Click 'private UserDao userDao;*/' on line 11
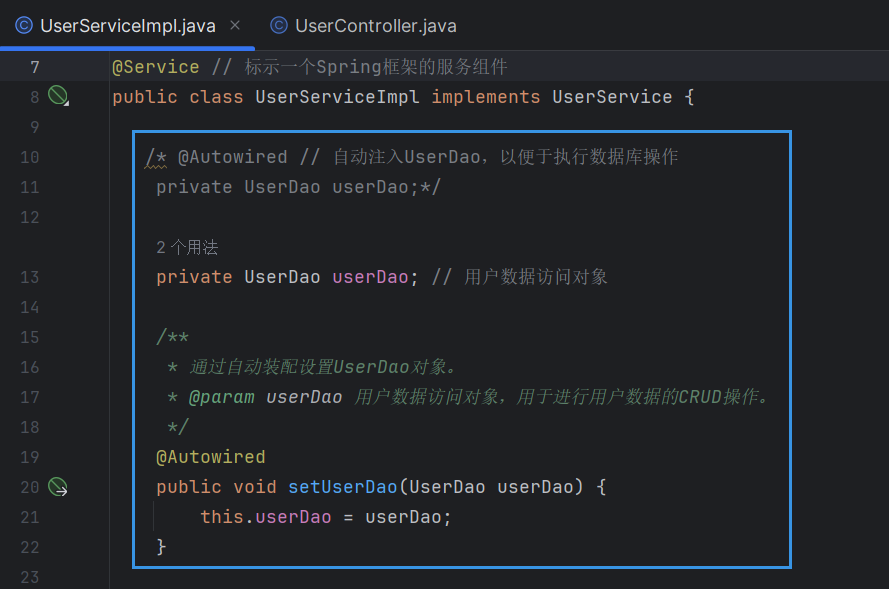 (298, 187)
